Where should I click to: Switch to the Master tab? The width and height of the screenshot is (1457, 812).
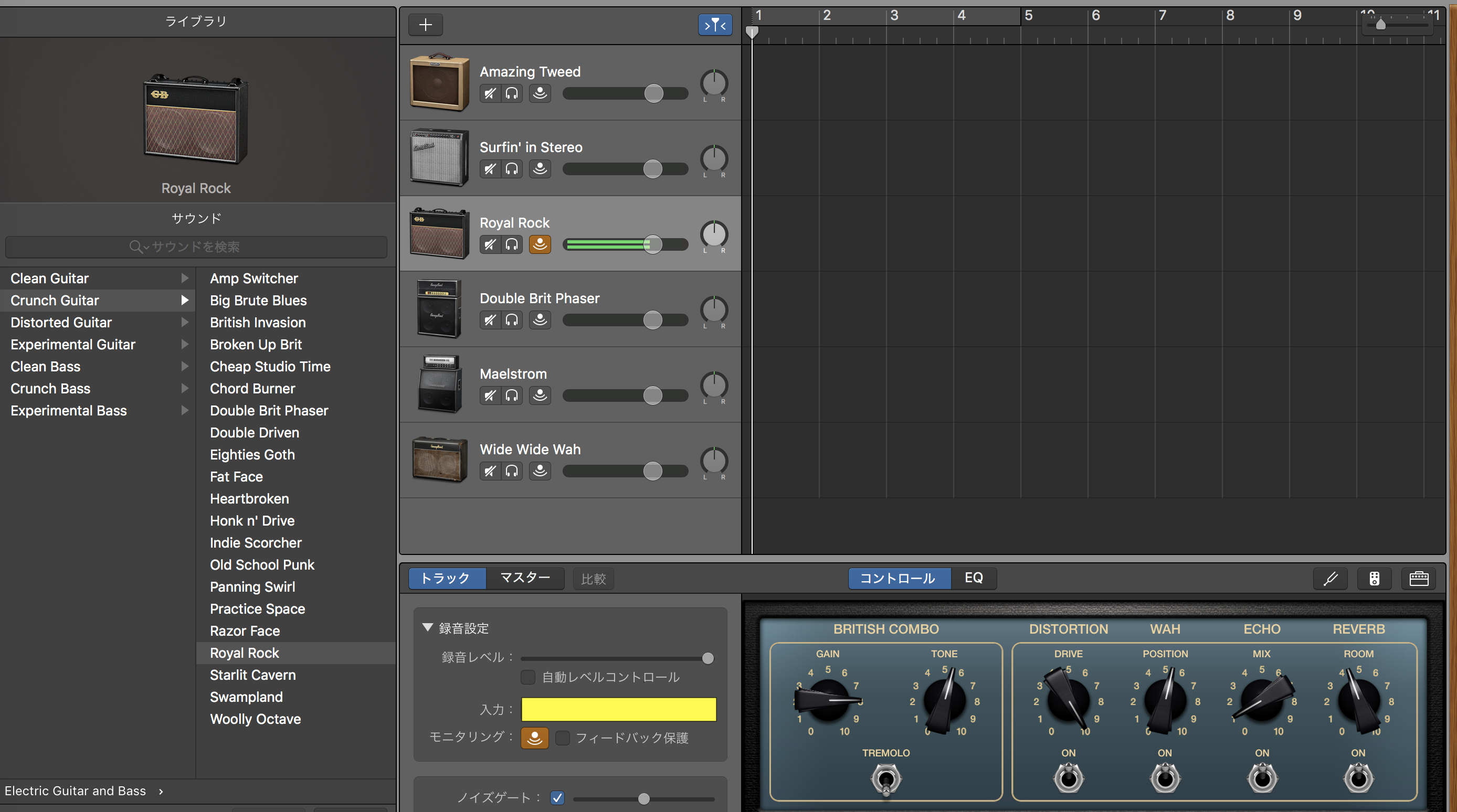coord(525,578)
